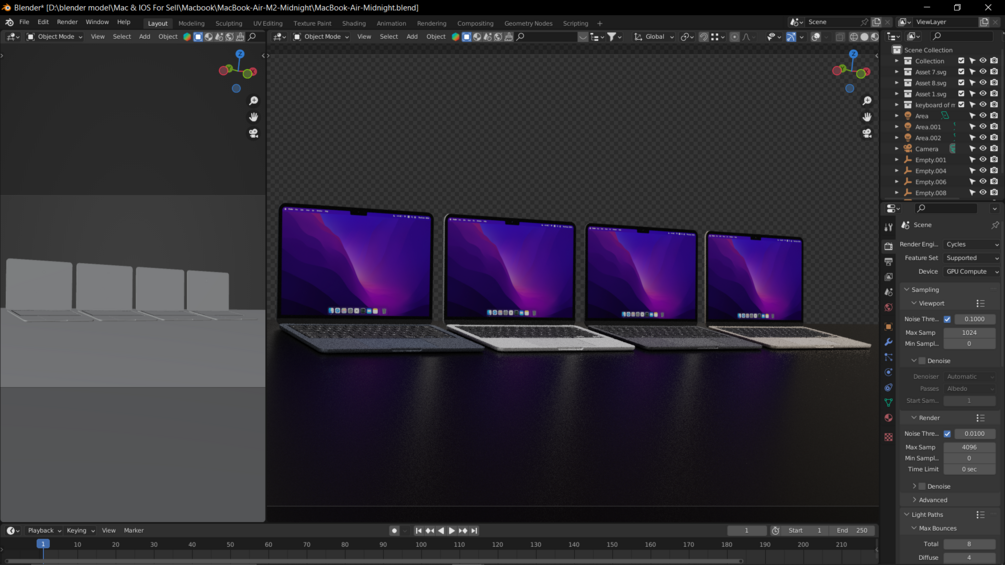Open Device GPU Compute dropdown

coord(971,272)
